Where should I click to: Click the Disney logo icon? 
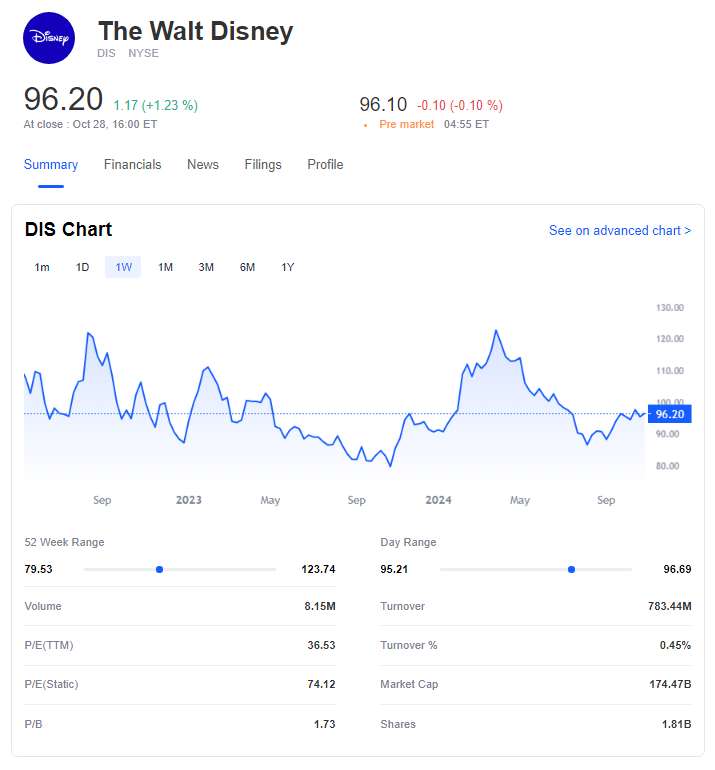(x=49, y=38)
